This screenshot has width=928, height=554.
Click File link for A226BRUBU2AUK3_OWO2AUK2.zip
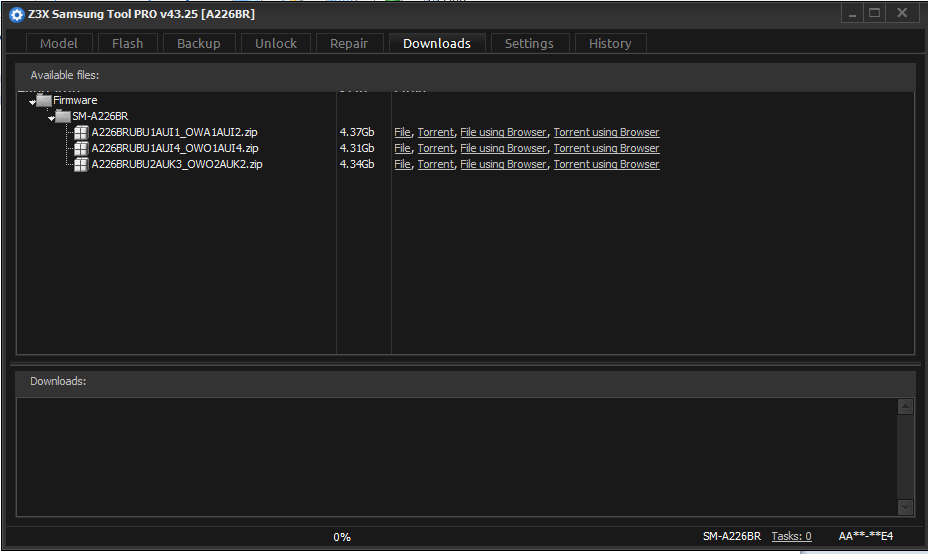pos(402,164)
